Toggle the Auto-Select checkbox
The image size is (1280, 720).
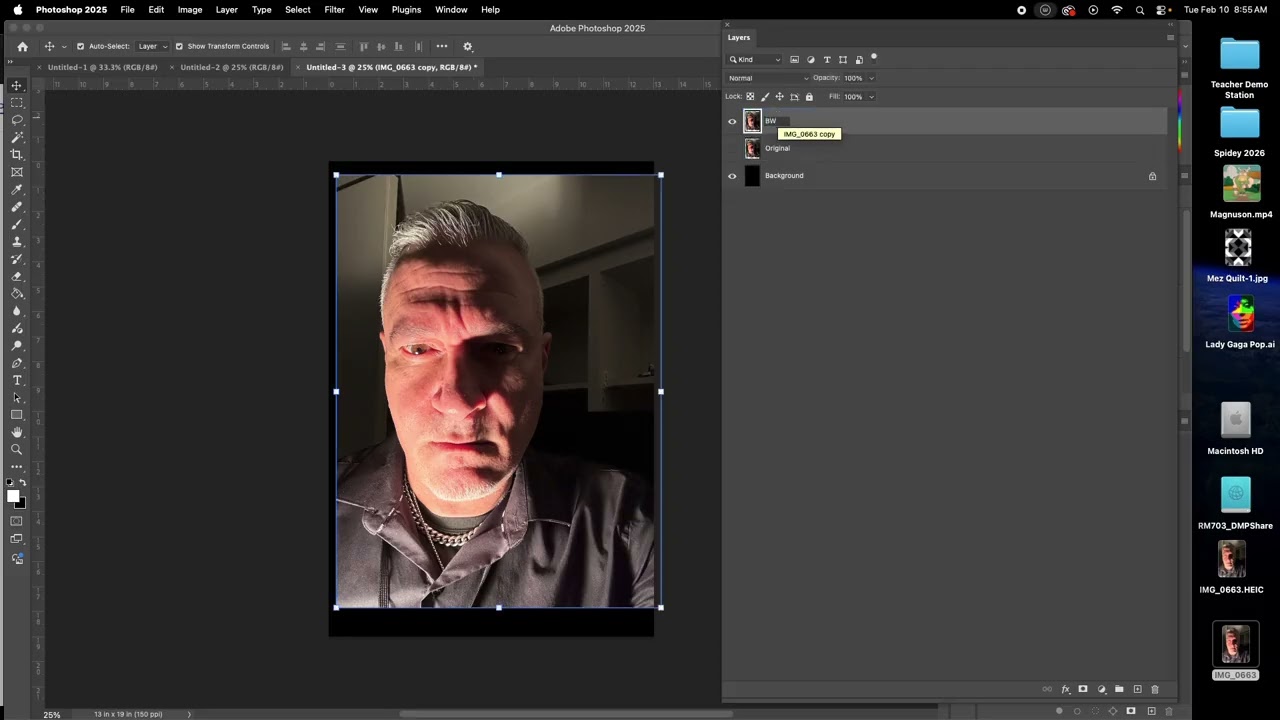tap(80, 46)
